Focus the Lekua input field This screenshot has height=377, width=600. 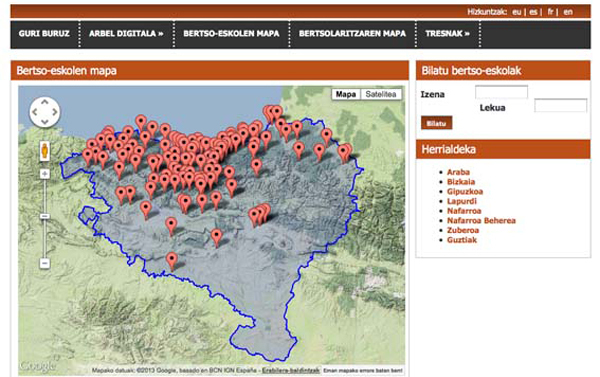click(x=561, y=105)
